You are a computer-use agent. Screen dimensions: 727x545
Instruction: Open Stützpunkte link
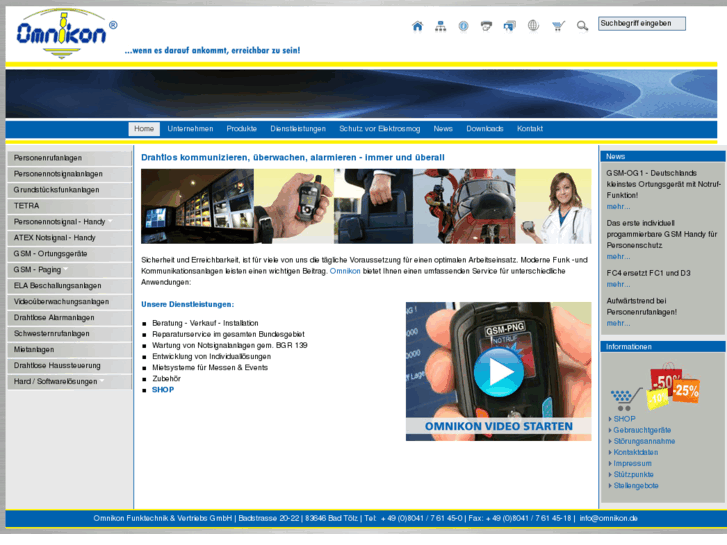[x=633, y=474]
